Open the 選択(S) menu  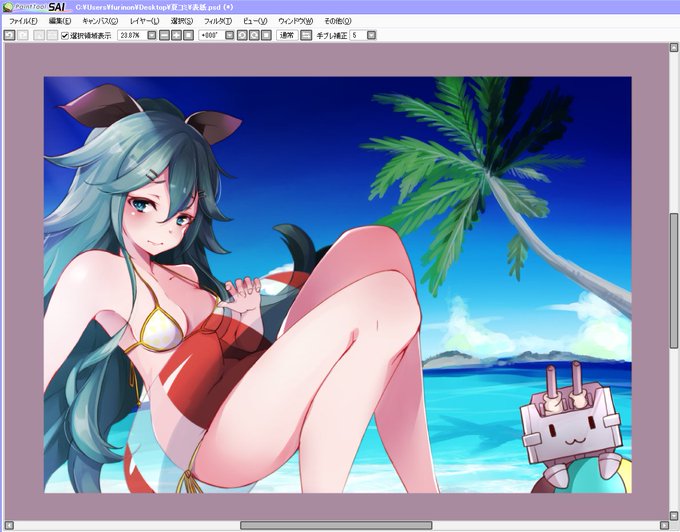[182, 21]
